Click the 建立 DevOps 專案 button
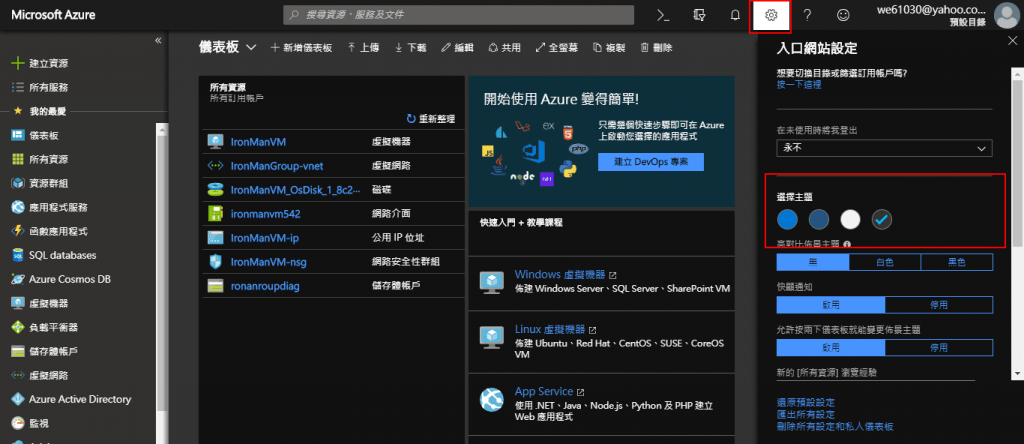Image resolution: width=1024 pixels, height=444 pixels. pyautogui.click(x=650, y=162)
